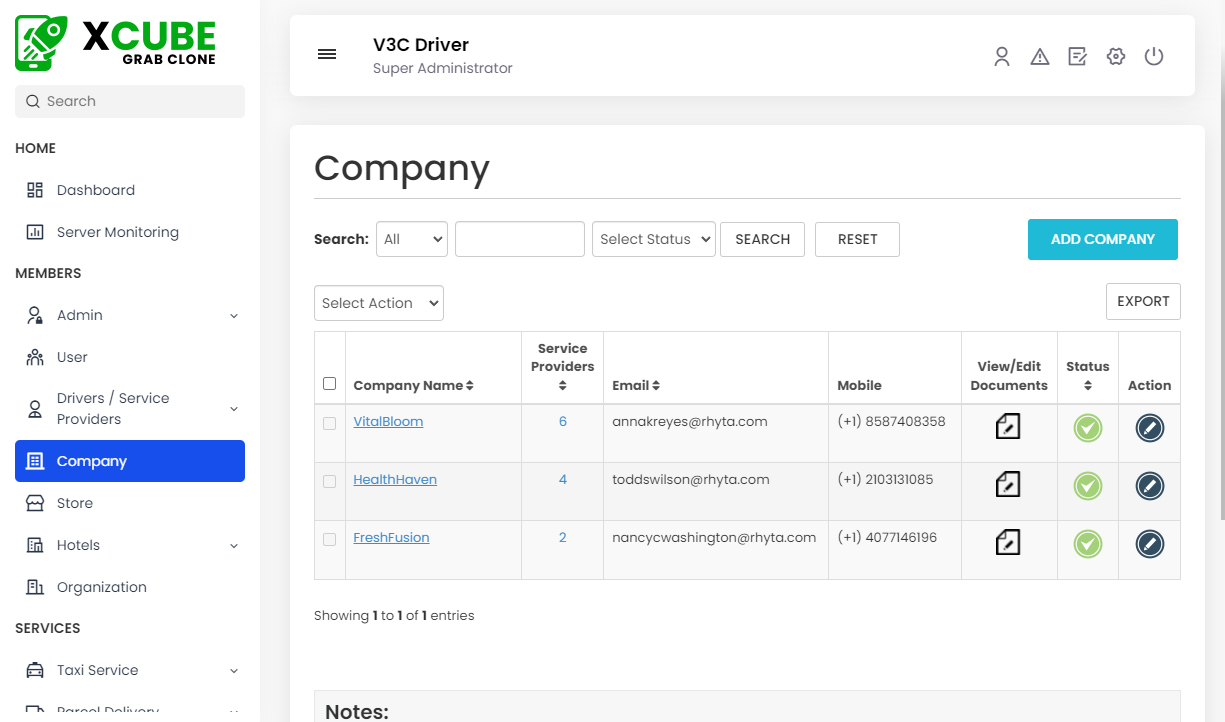Open the Select Status dropdown
The width and height of the screenshot is (1225, 722).
tap(654, 239)
